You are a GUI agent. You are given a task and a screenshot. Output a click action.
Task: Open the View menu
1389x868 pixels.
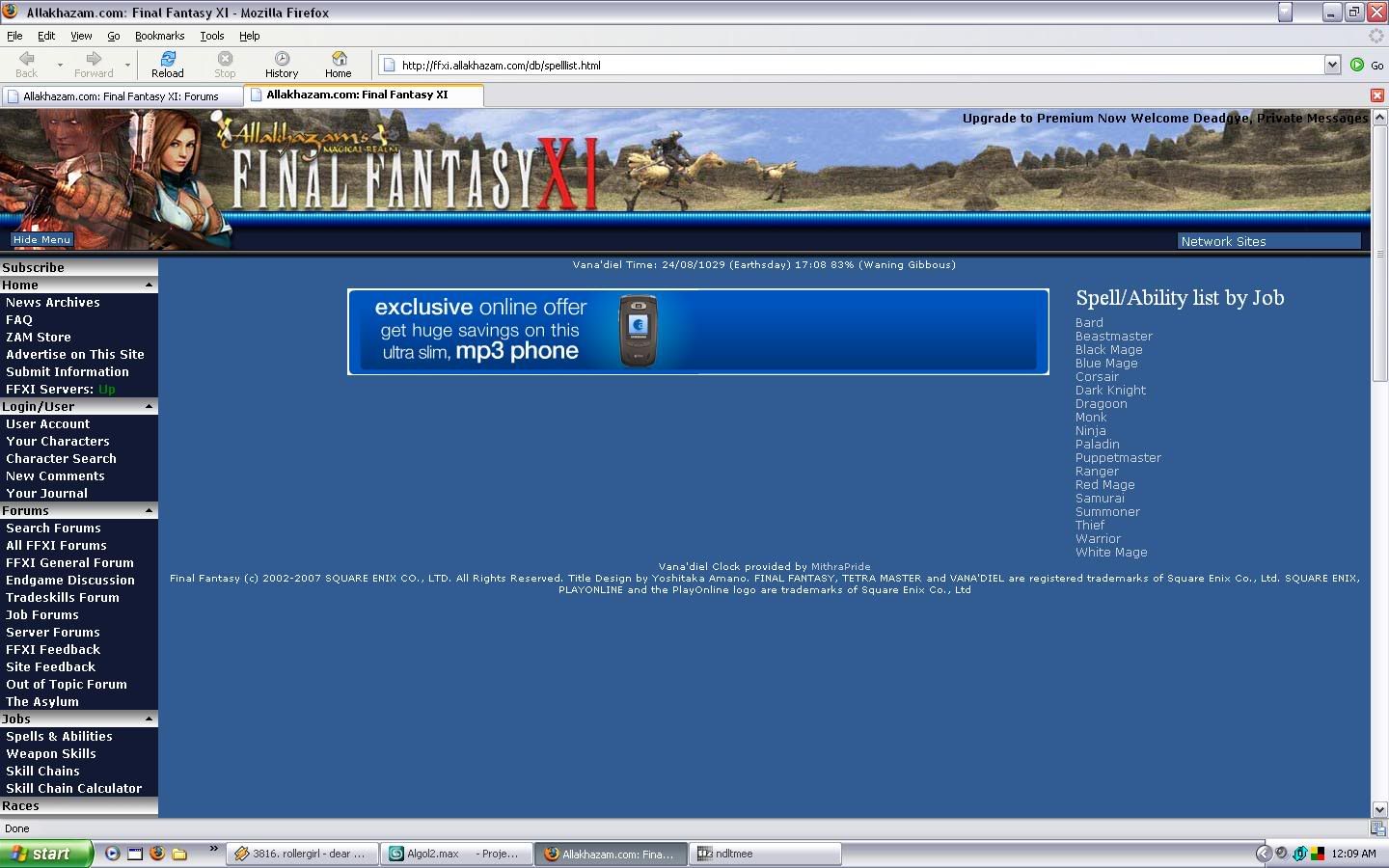coord(81,36)
